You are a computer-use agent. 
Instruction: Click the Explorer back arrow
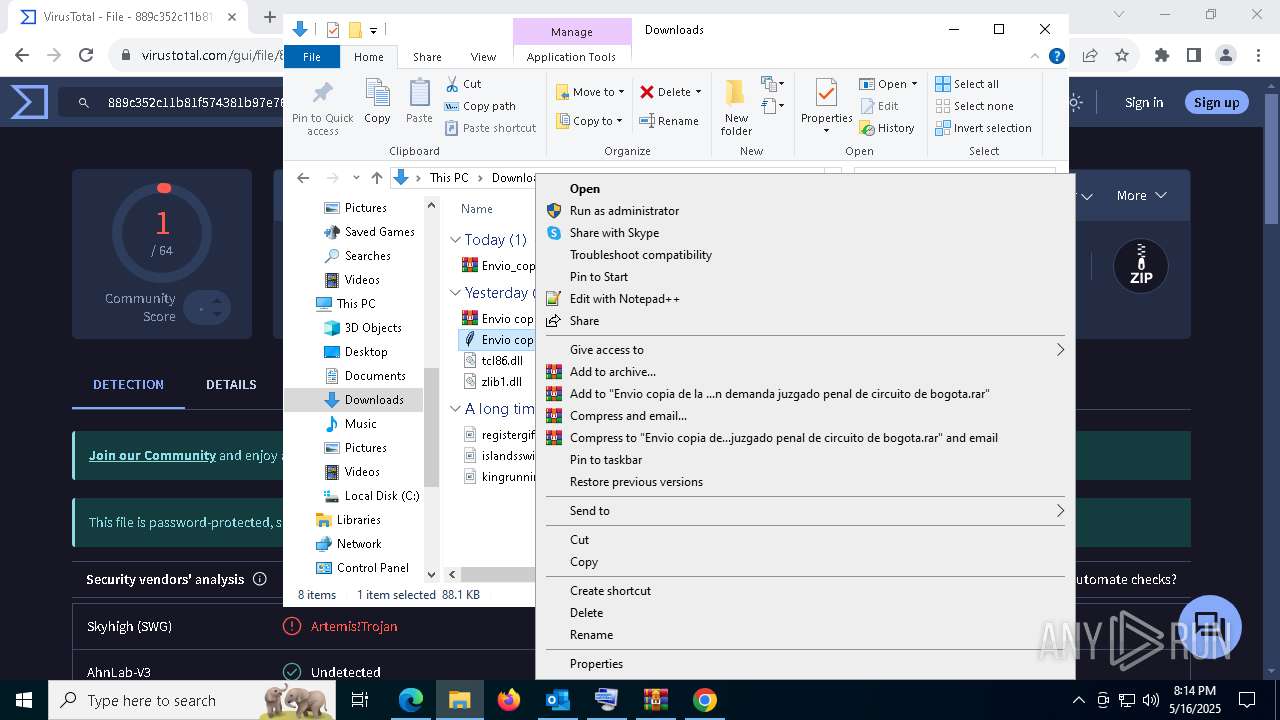pyautogui.click(x=303, y=178)
